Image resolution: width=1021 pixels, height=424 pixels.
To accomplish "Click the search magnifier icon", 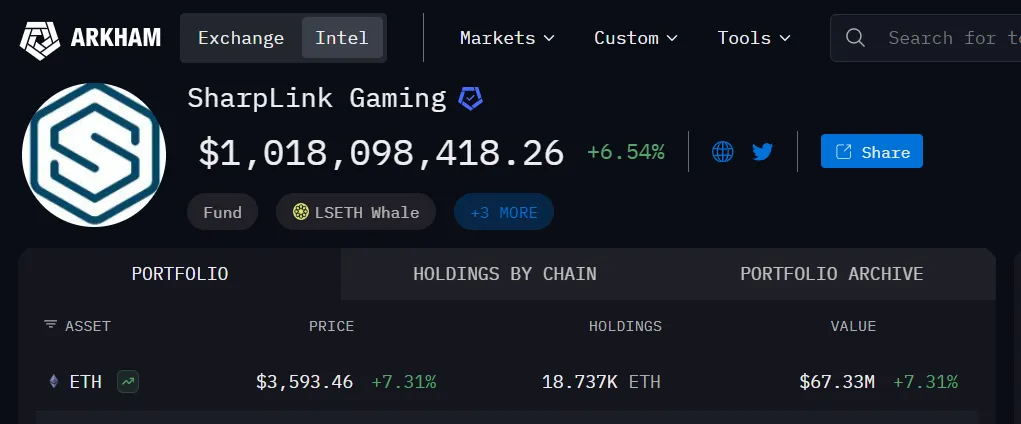I will 855,38.
